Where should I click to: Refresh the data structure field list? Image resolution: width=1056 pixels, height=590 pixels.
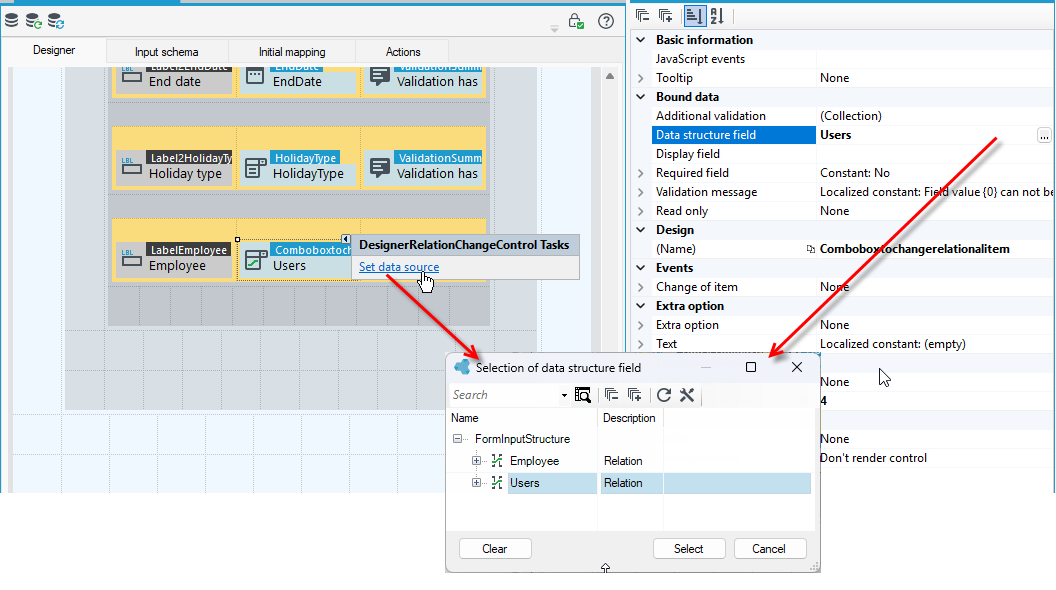[x=664, y=395]
